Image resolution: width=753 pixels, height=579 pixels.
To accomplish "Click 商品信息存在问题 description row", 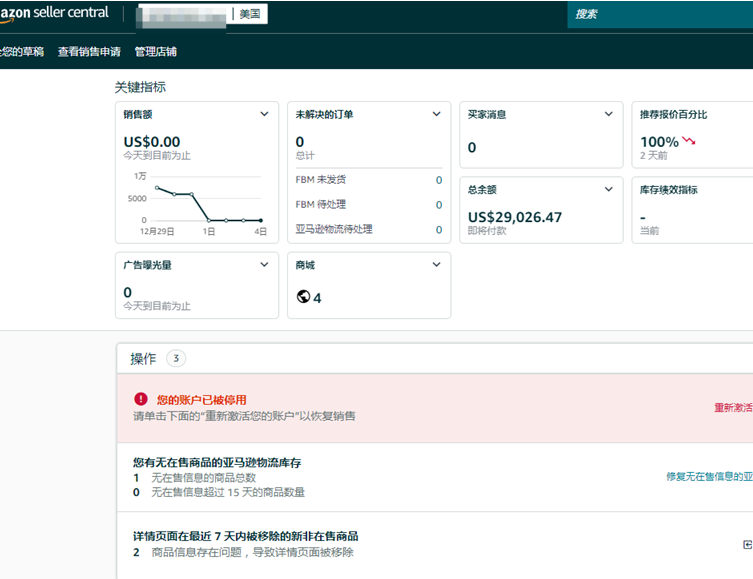I will pos(243,552).
